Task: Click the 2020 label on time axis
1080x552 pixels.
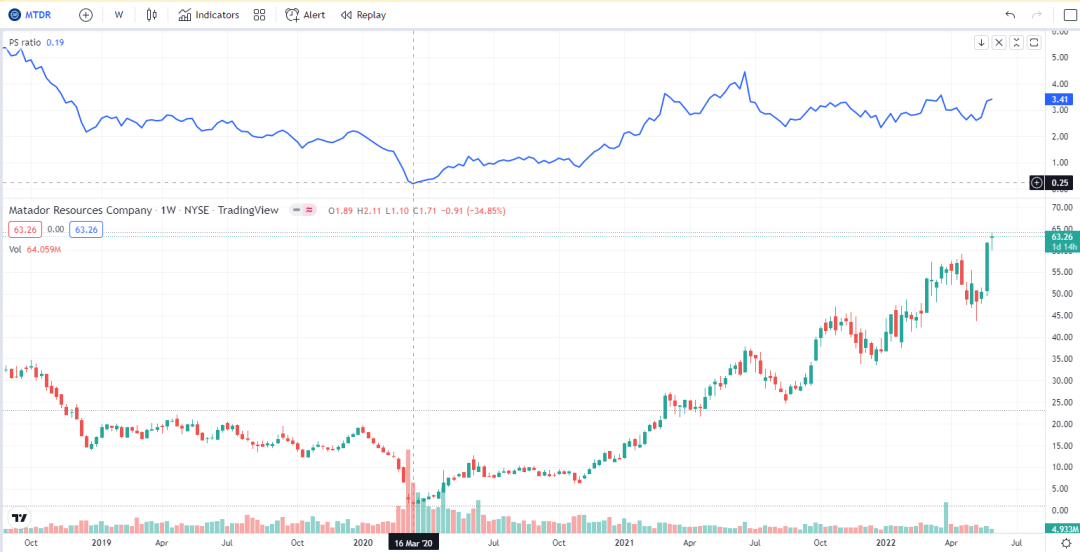Action: pyautogui.click(x=363, y=543)
